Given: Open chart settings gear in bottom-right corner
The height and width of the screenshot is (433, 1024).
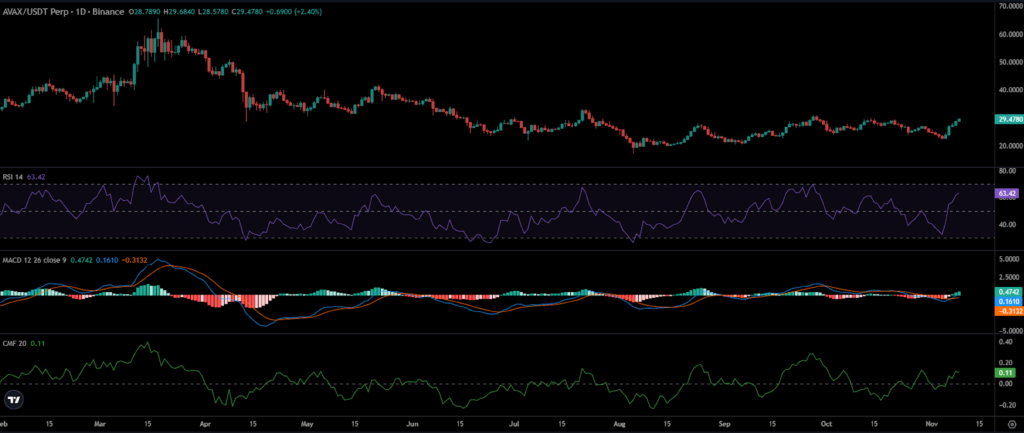Looking at the screenshot, I should (x=1012, y=424).
